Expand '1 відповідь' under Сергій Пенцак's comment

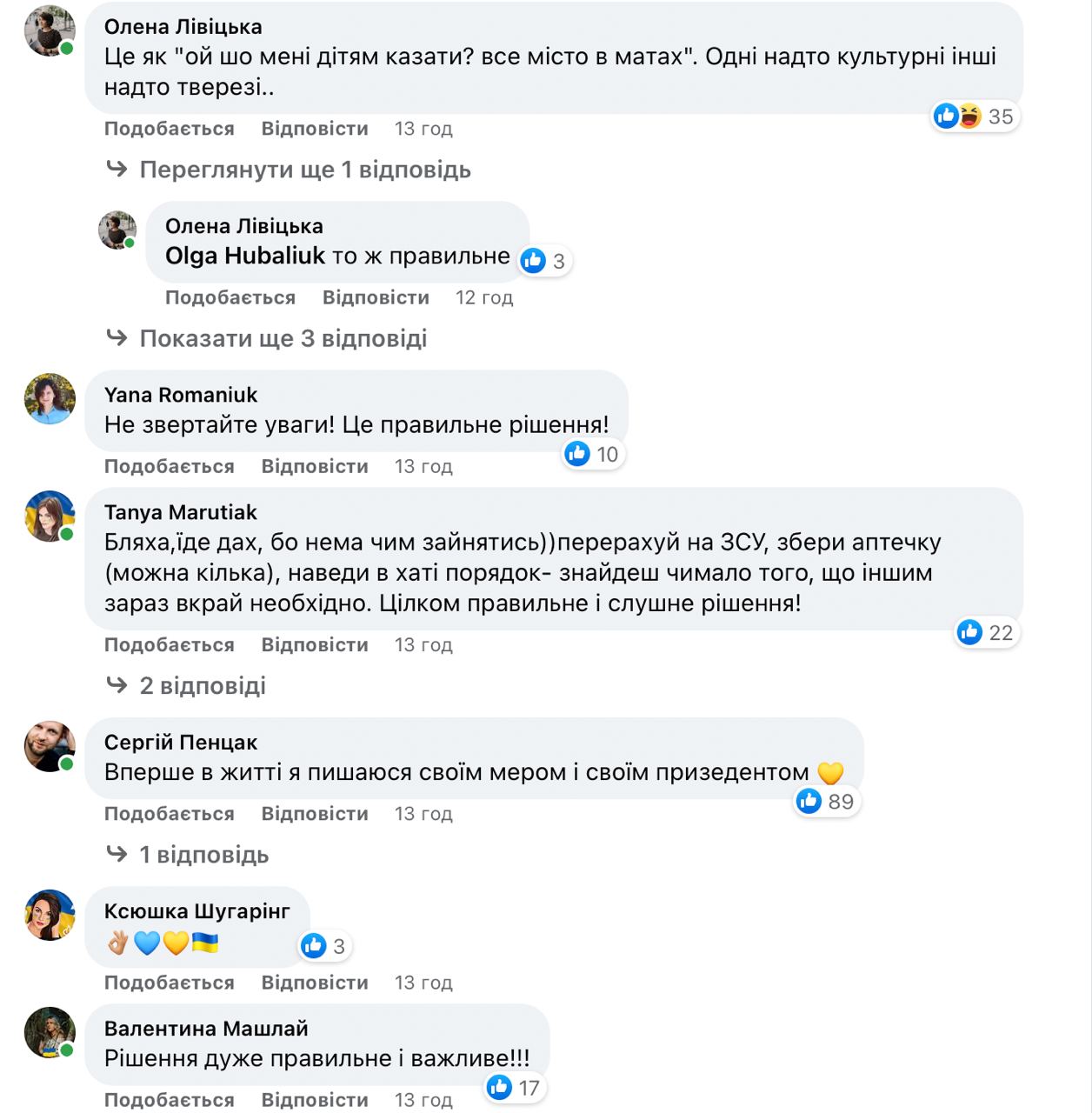(x=203, y=855)
